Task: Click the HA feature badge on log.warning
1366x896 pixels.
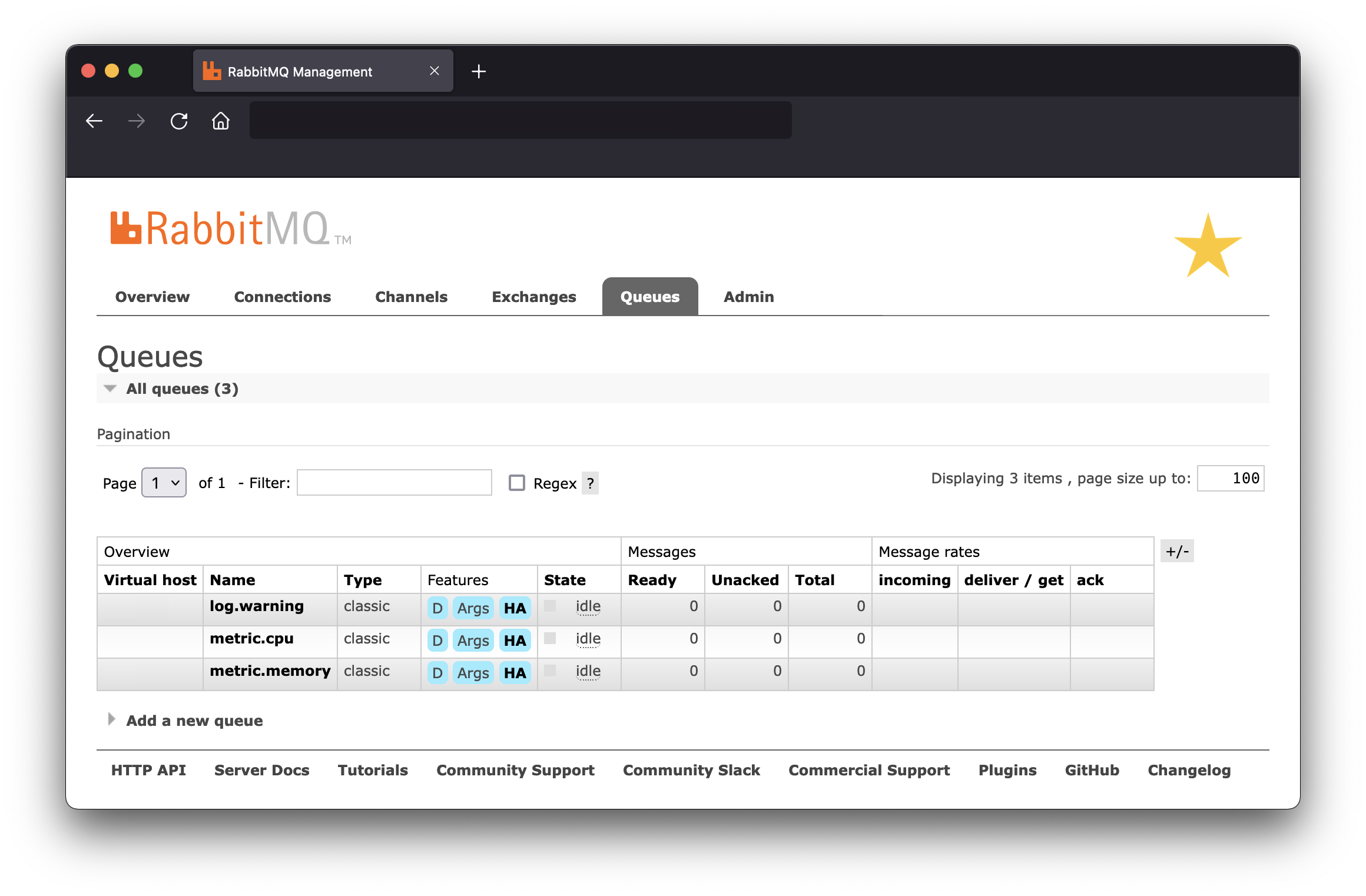Action: [515, 607]
